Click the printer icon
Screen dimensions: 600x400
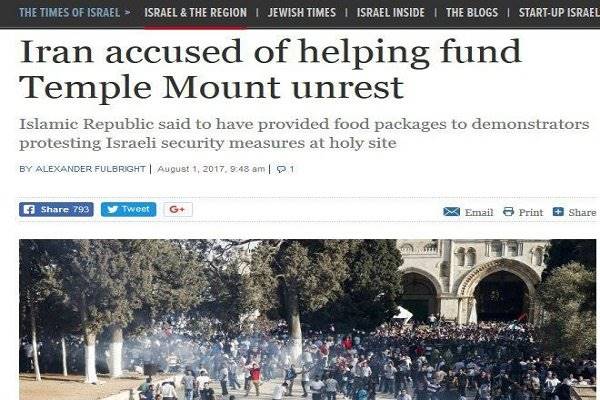click(508, 212)
